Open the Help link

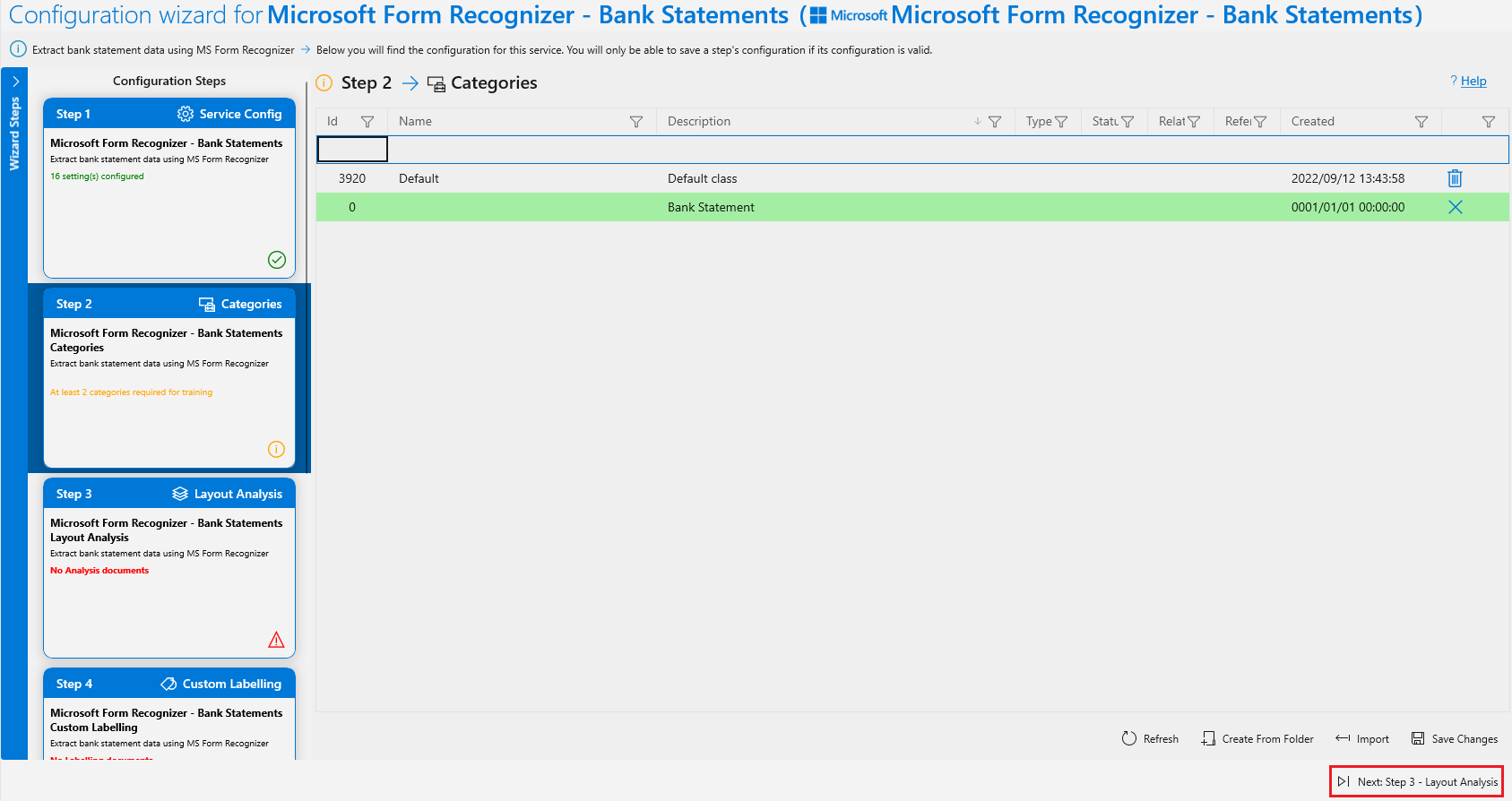click(1473, 81)
